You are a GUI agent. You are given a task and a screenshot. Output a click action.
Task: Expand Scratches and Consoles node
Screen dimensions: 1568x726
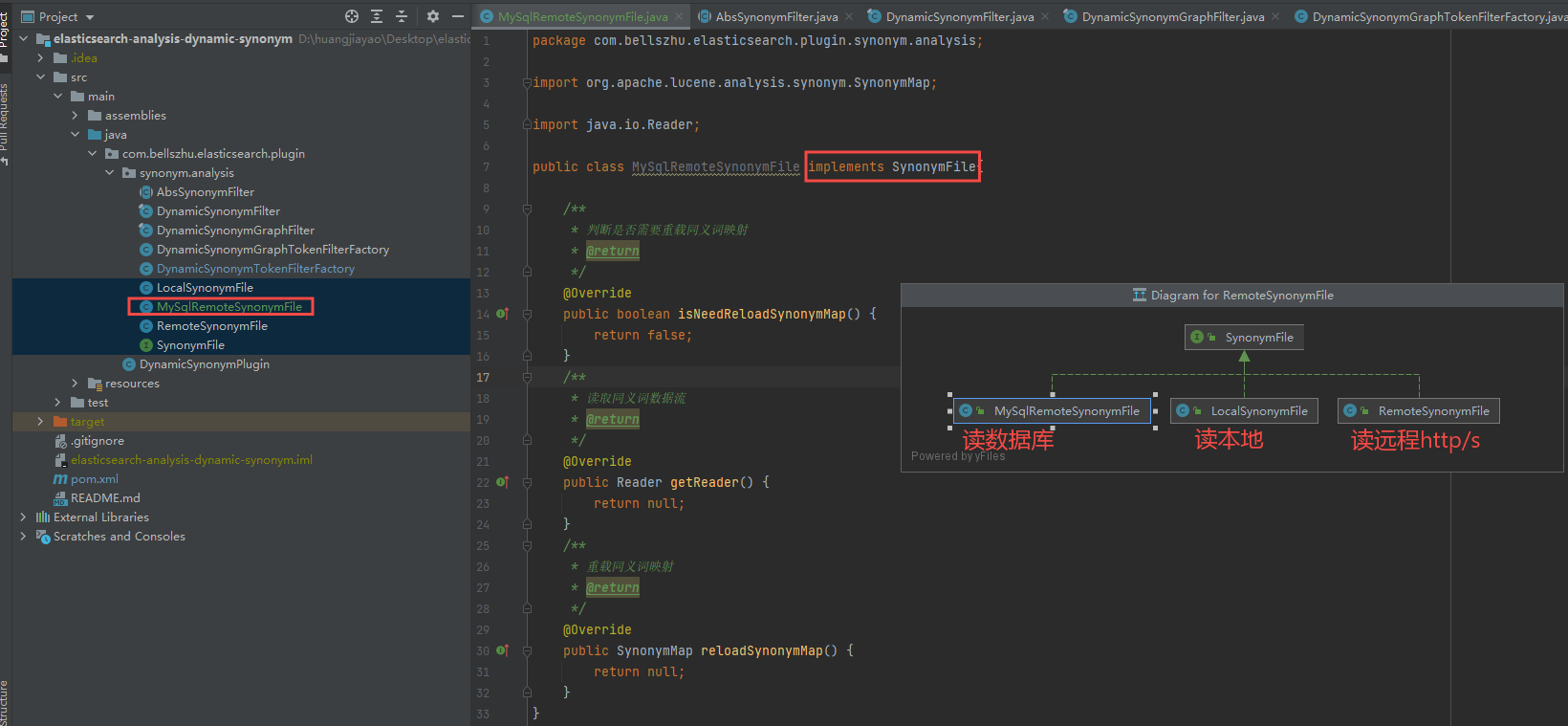(x=23, y=536)
